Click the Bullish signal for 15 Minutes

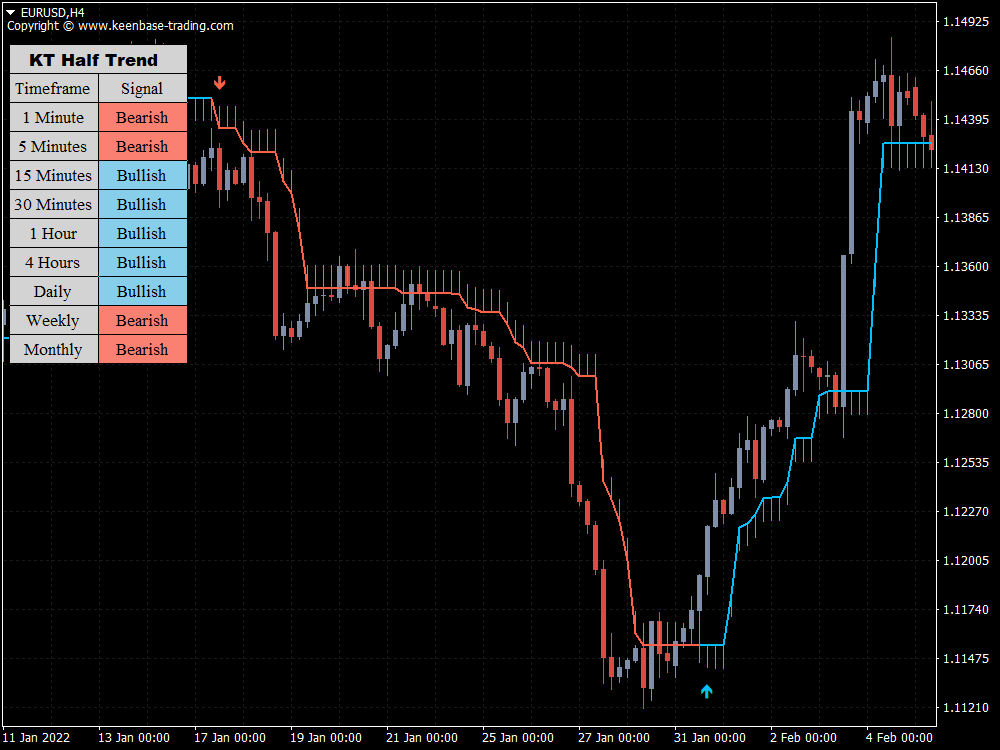(143, 175)
